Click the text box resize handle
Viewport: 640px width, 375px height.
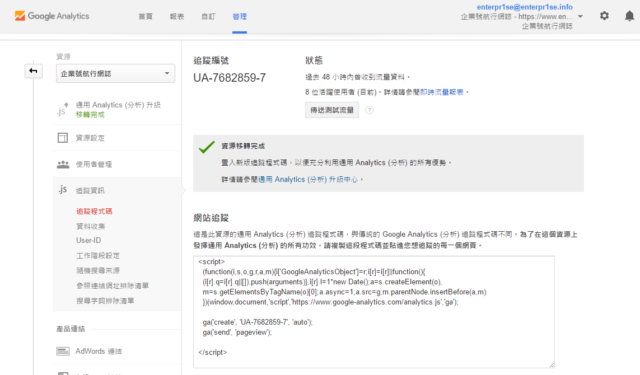[x=551, y=365]
